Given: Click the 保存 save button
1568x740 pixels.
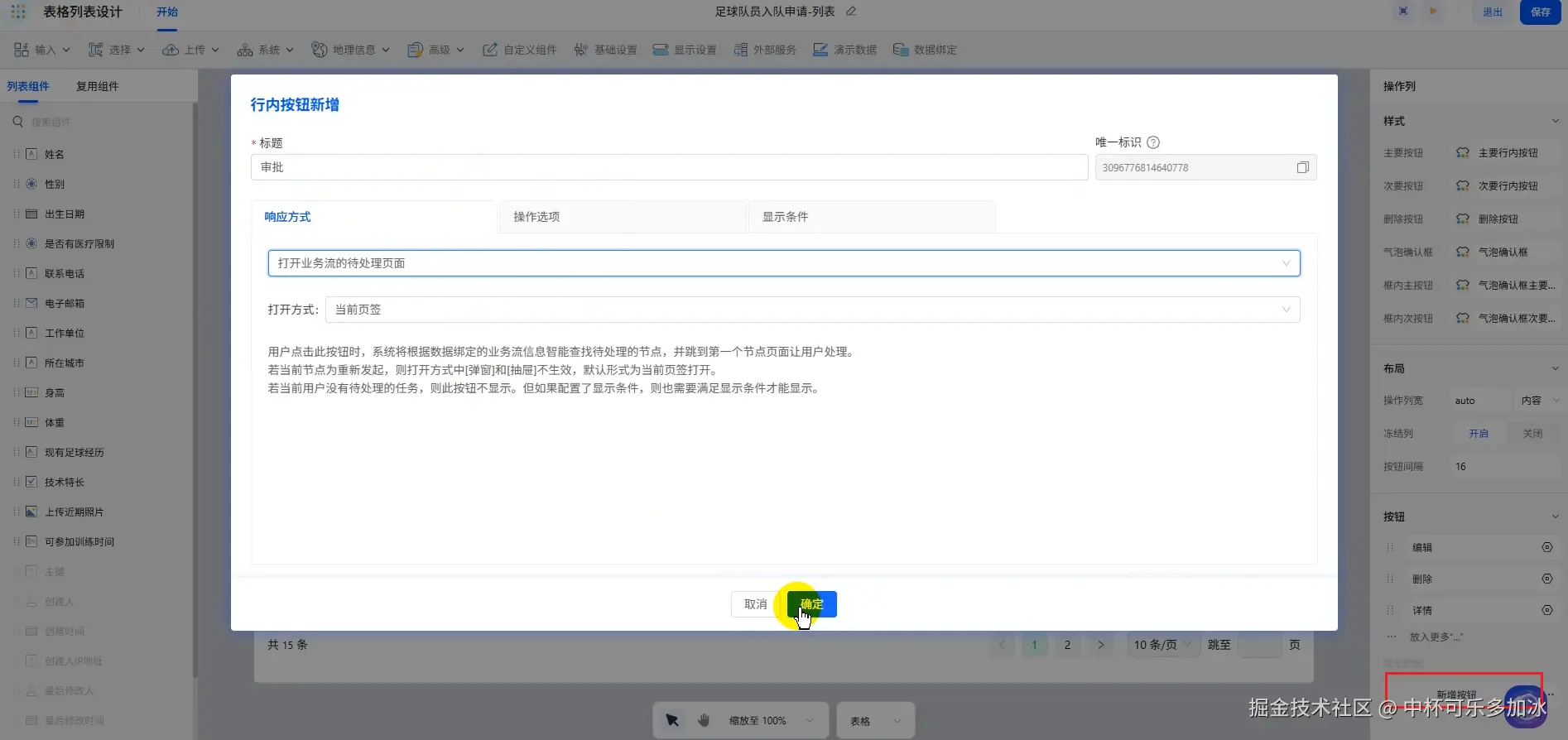Looking at the screenshot, I should (1540, 12).
